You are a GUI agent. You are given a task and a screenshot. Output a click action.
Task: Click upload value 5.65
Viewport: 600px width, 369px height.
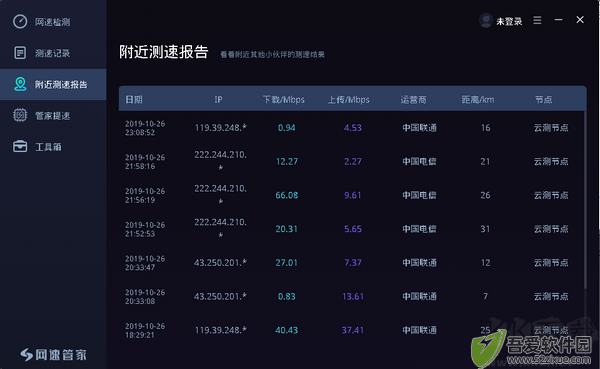[352, 229]
